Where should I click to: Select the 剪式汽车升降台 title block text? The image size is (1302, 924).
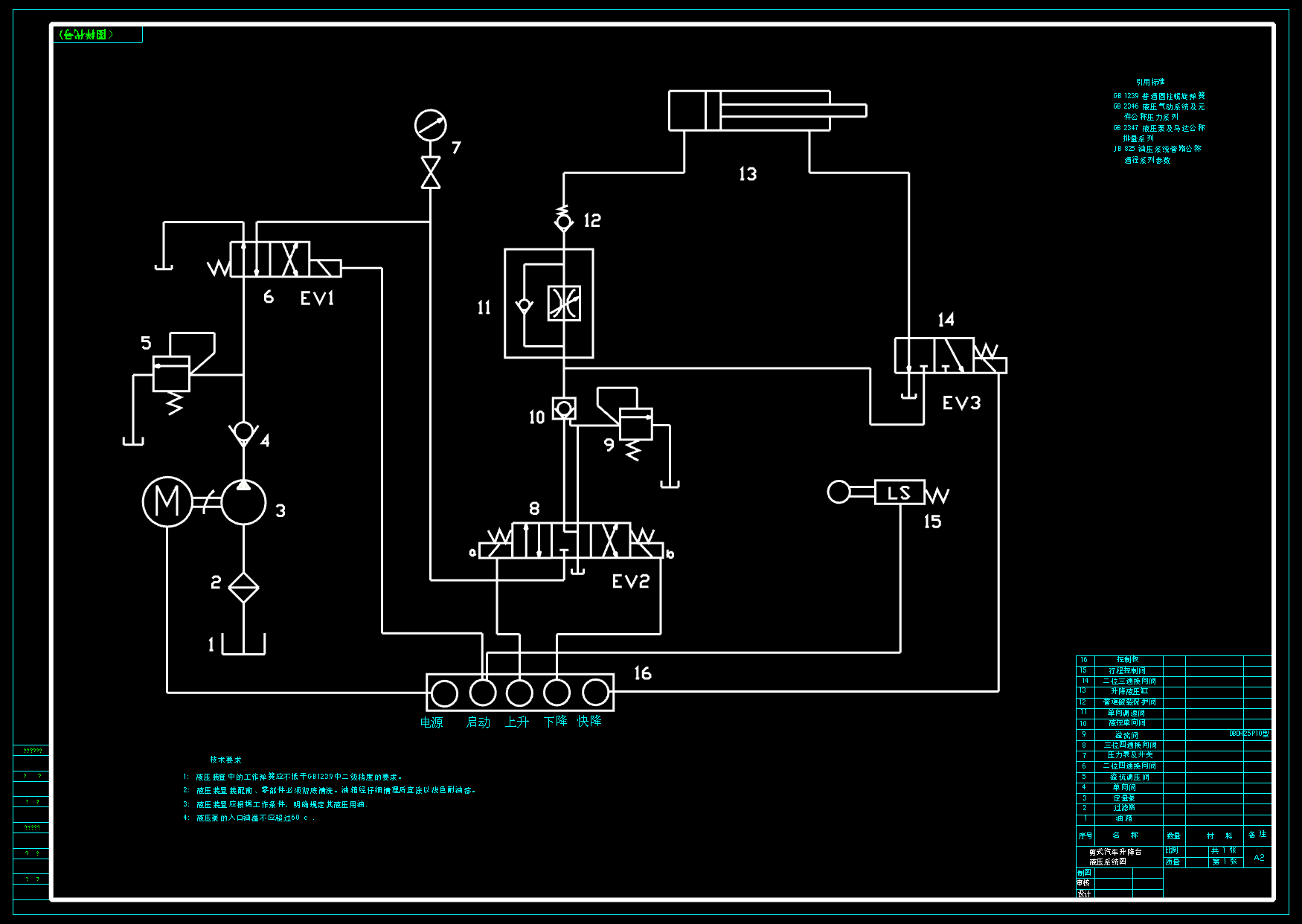click(1115, 852)
